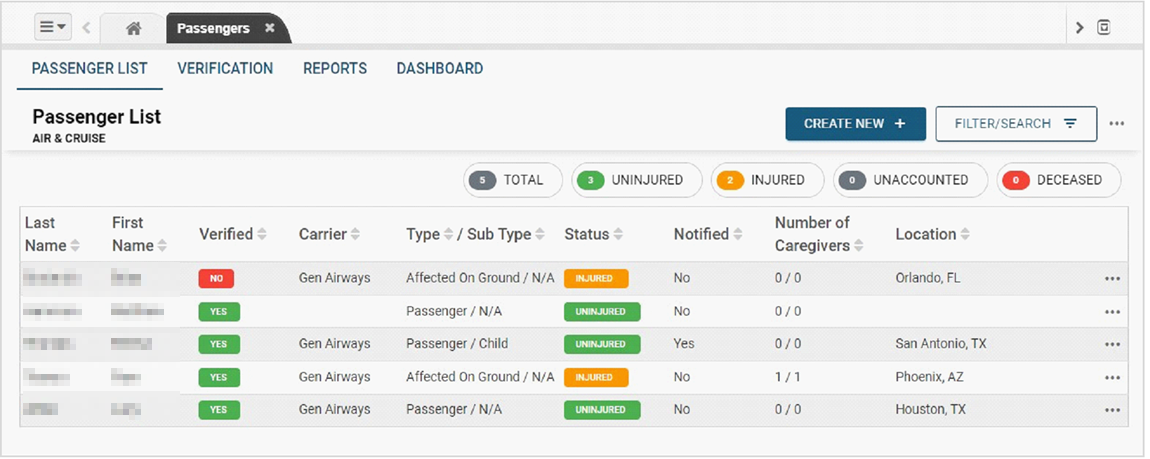
Task: Open row actions for Phoenix, AZ passenger
Action: tap(1112, 378)
